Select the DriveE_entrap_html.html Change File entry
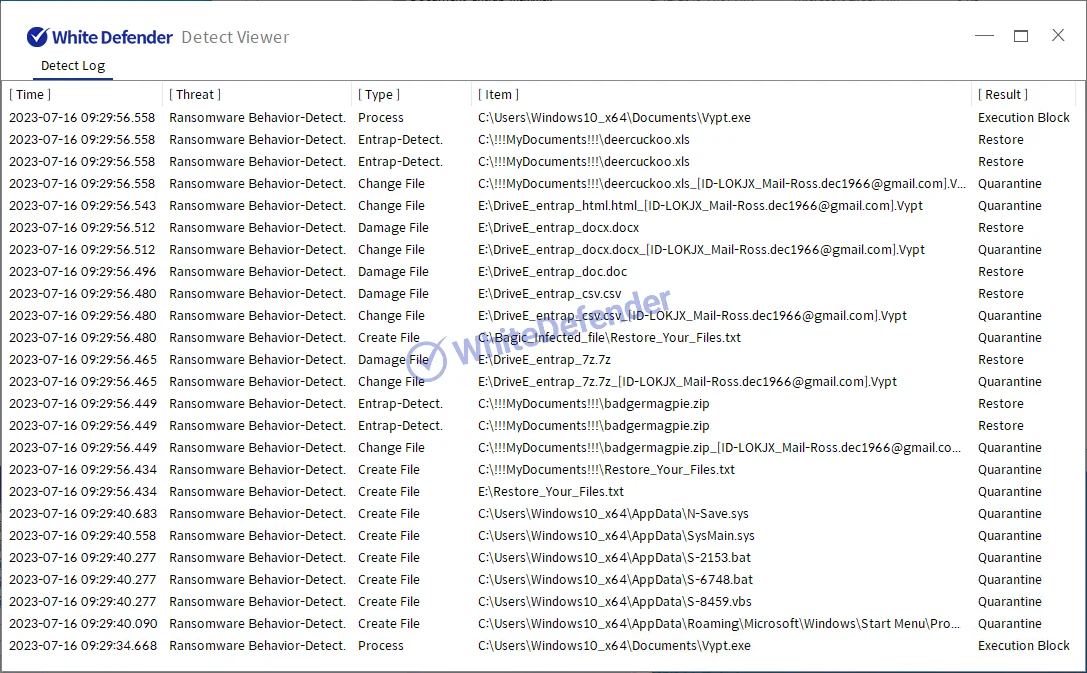The image size is (1087, 673). pos(700,206)
